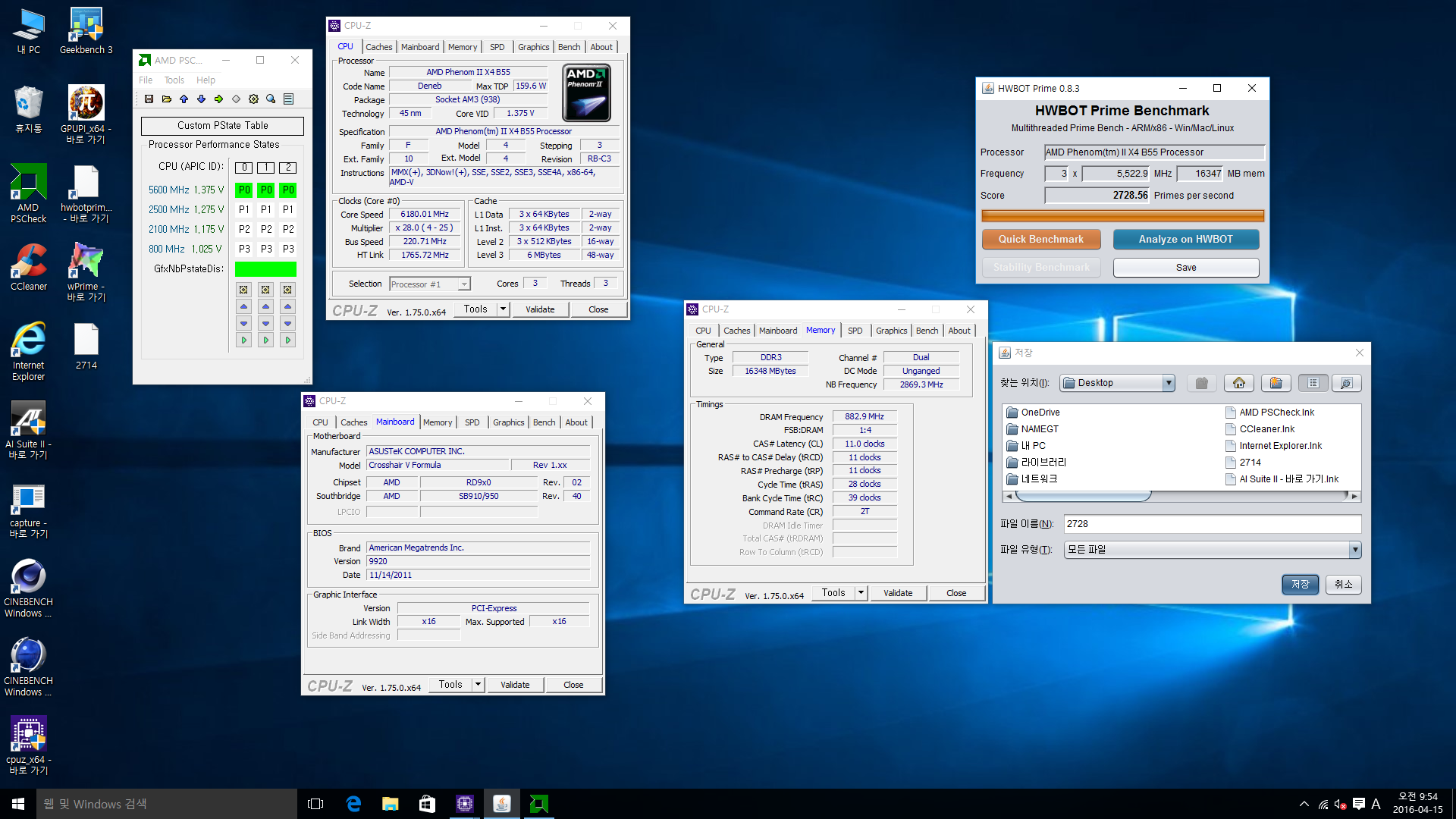Viewport: 1456px width, 819px height.
Task: Open the file type dropdown in save dialog
Action: tap(1354, 550)
